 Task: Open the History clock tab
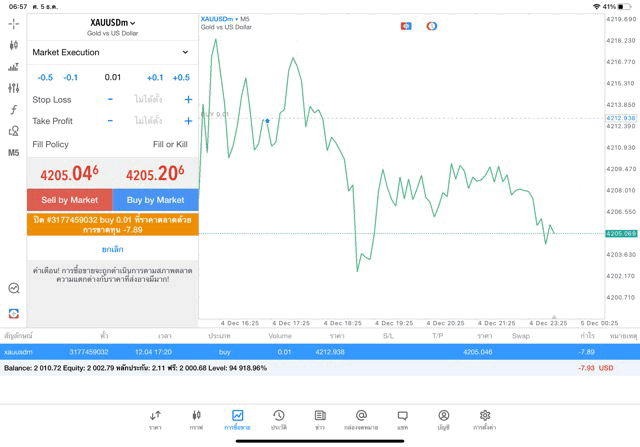point(279,419)
